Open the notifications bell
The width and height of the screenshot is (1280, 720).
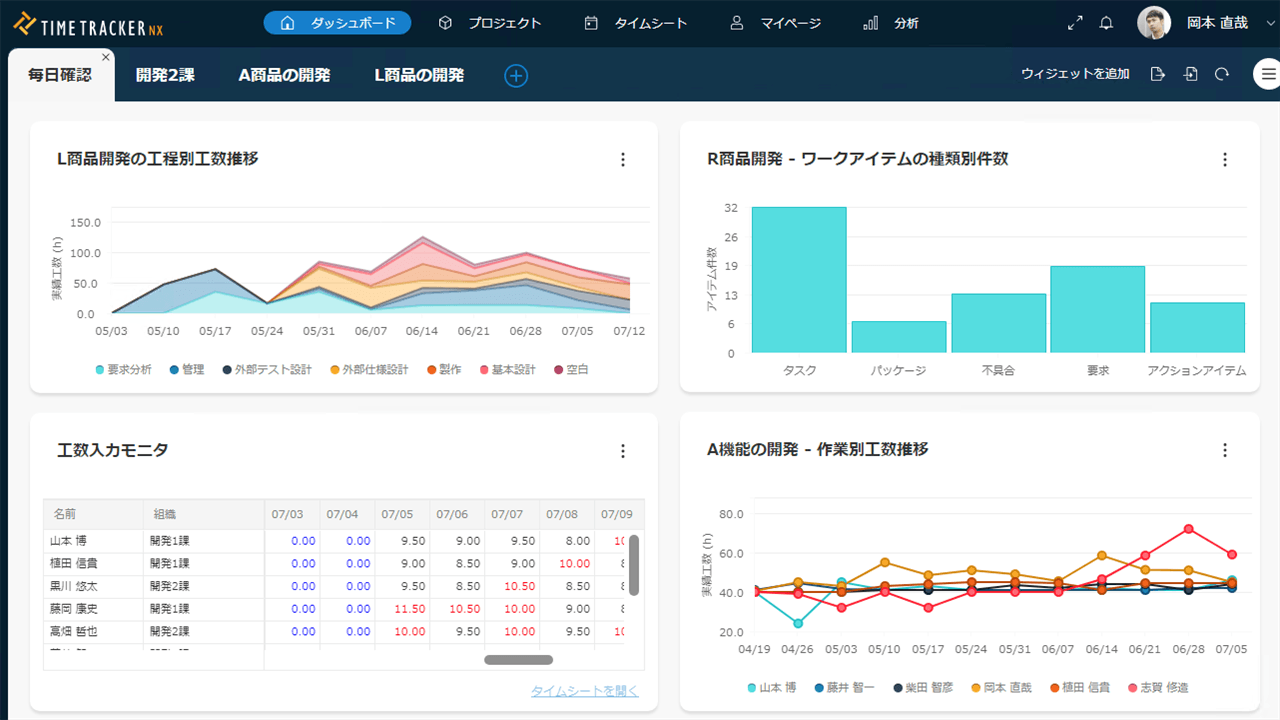[1106, 23]
